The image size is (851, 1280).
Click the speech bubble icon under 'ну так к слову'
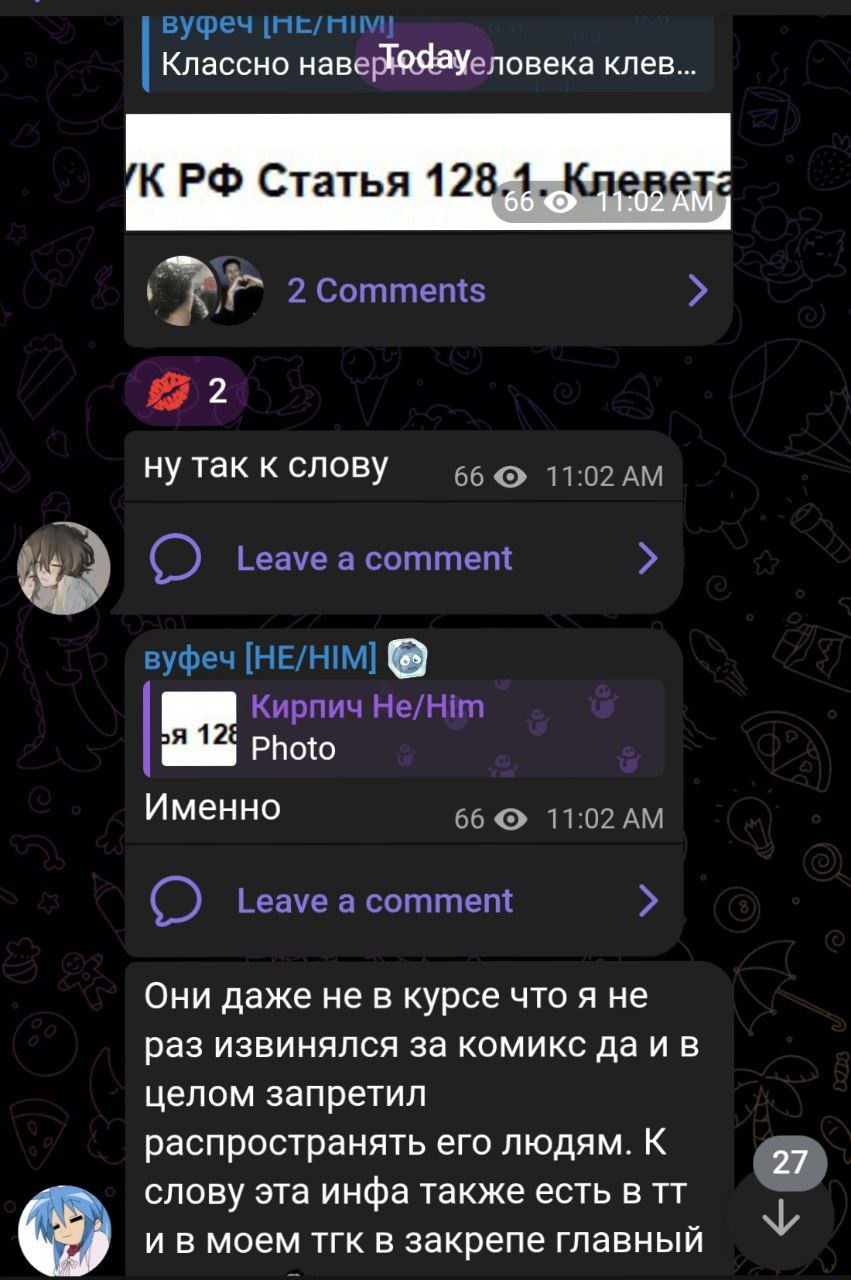coord(175,558)
